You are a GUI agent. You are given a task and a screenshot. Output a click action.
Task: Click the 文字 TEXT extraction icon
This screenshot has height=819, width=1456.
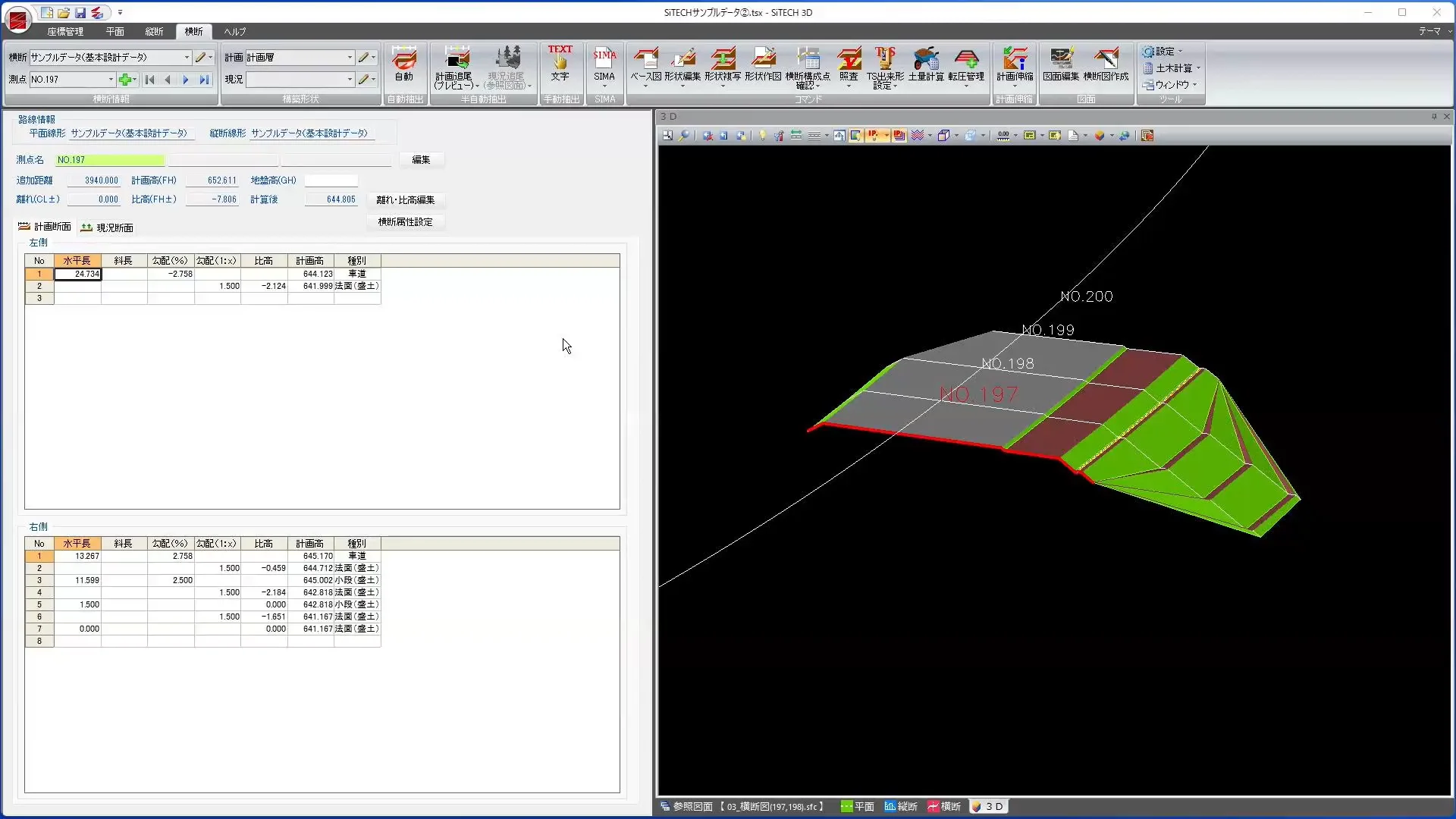tap(560, 64)
